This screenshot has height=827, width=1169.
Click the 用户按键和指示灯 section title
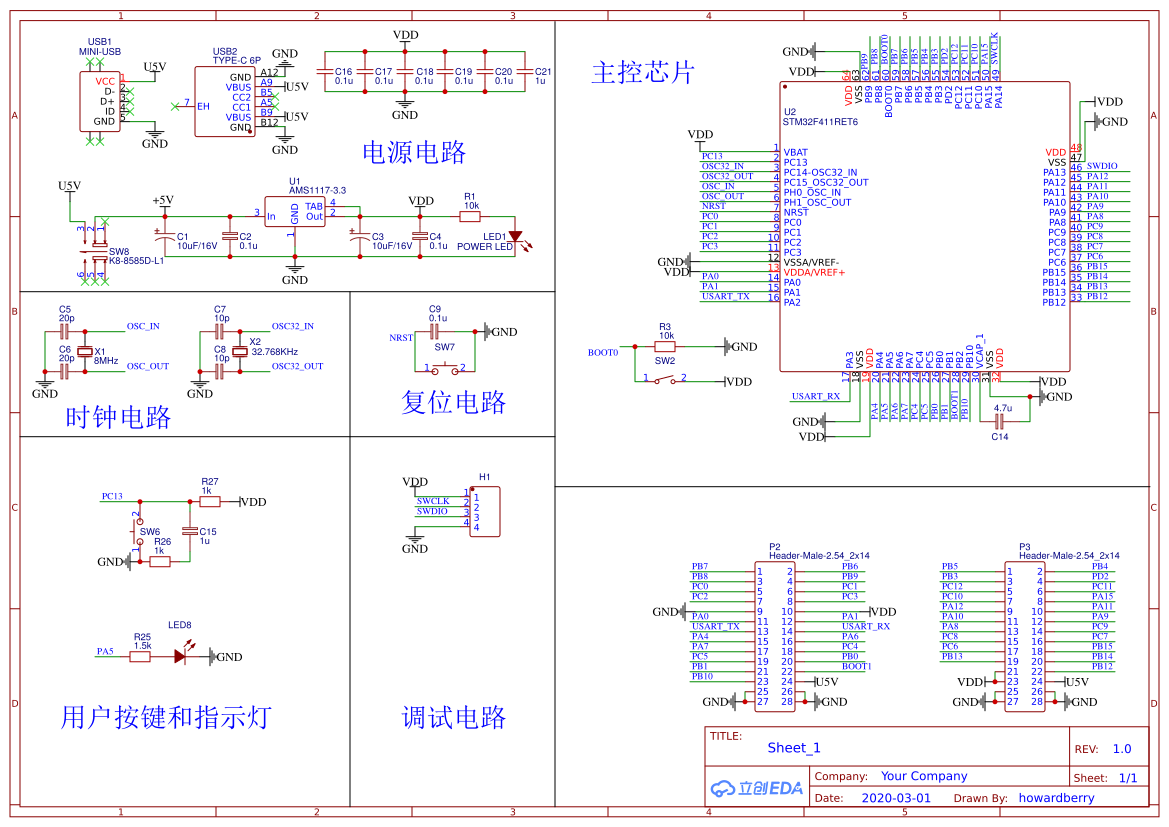click(166, 717)
